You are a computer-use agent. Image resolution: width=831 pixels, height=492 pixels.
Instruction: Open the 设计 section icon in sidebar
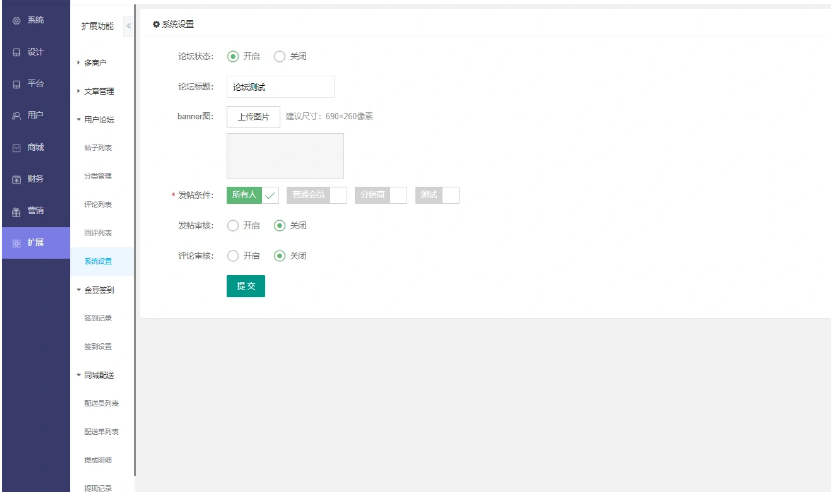16,52
